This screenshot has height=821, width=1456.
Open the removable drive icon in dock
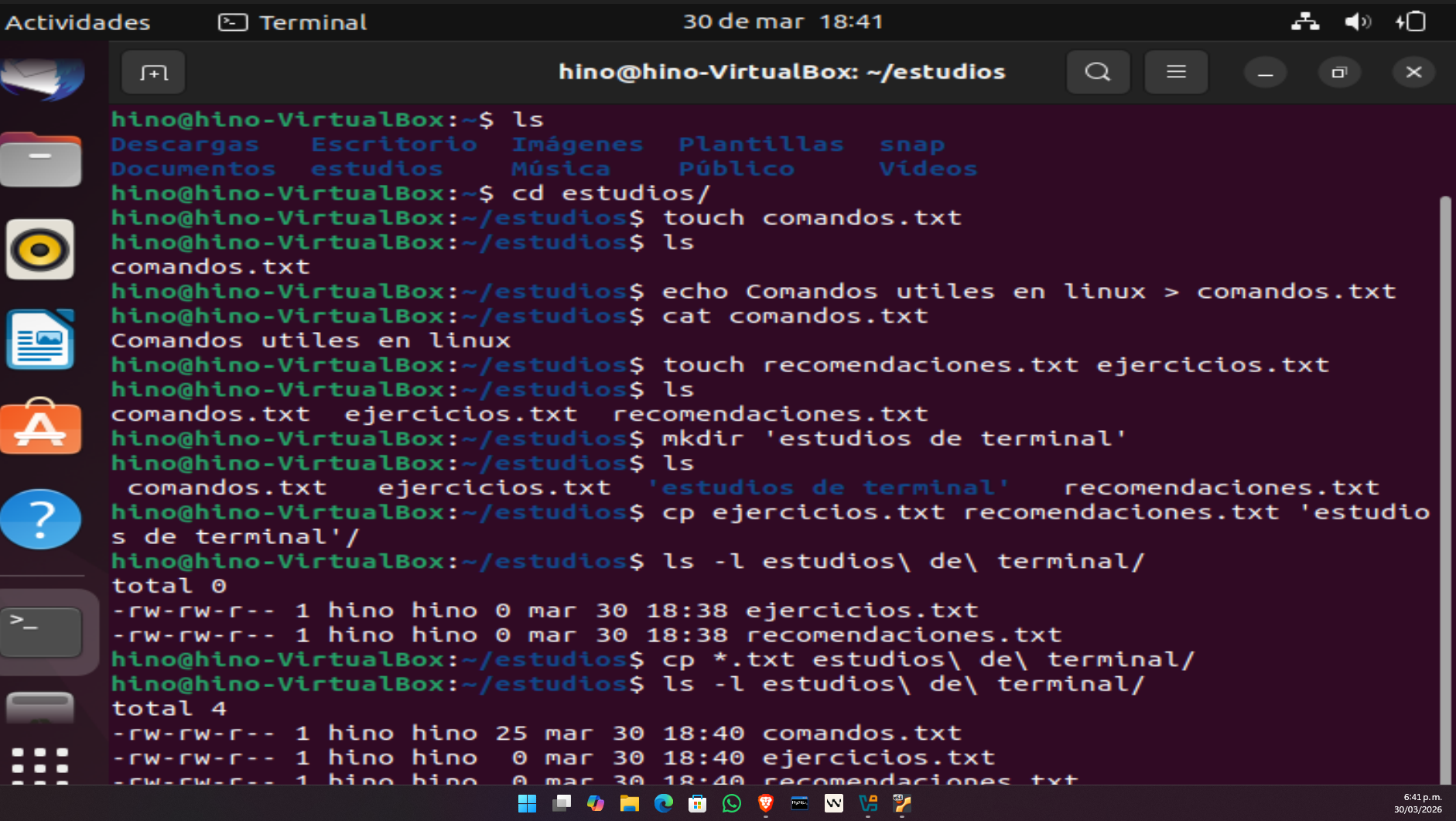click(x=40, y=708)
